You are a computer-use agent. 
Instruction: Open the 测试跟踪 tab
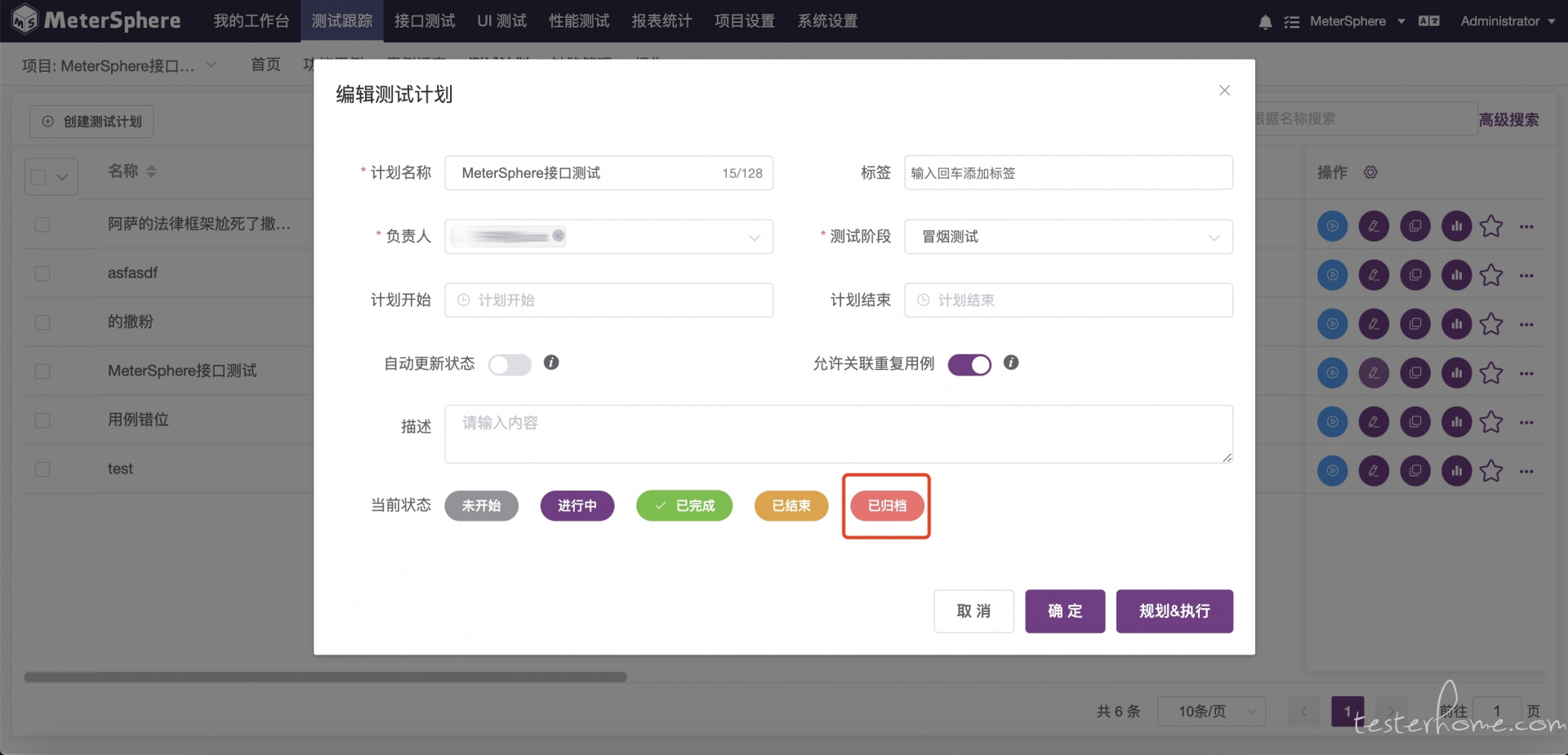pos(342,21)
